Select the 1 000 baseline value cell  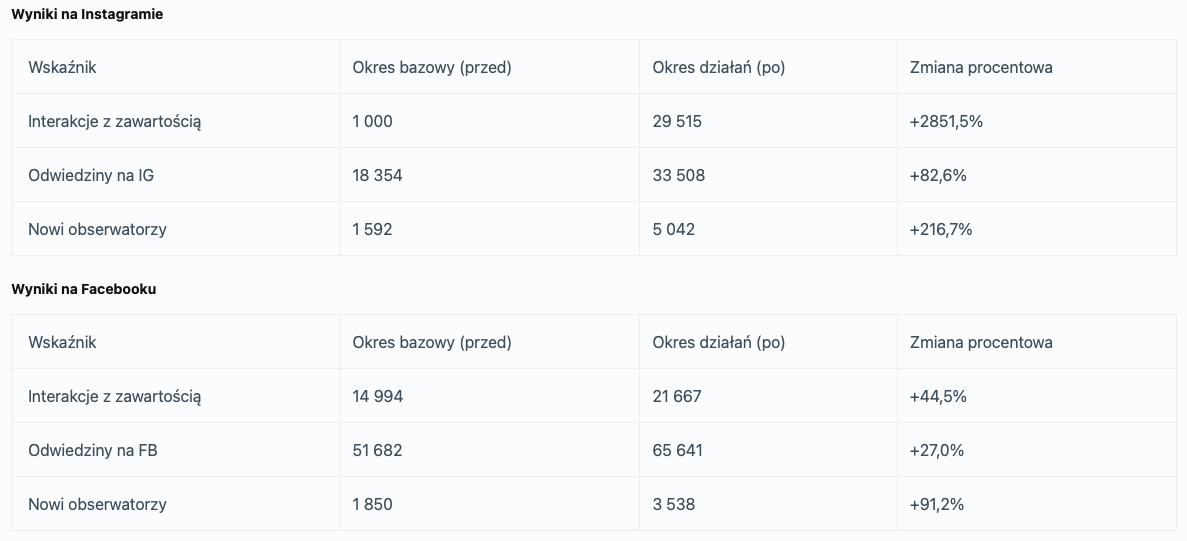coord(373,121)
